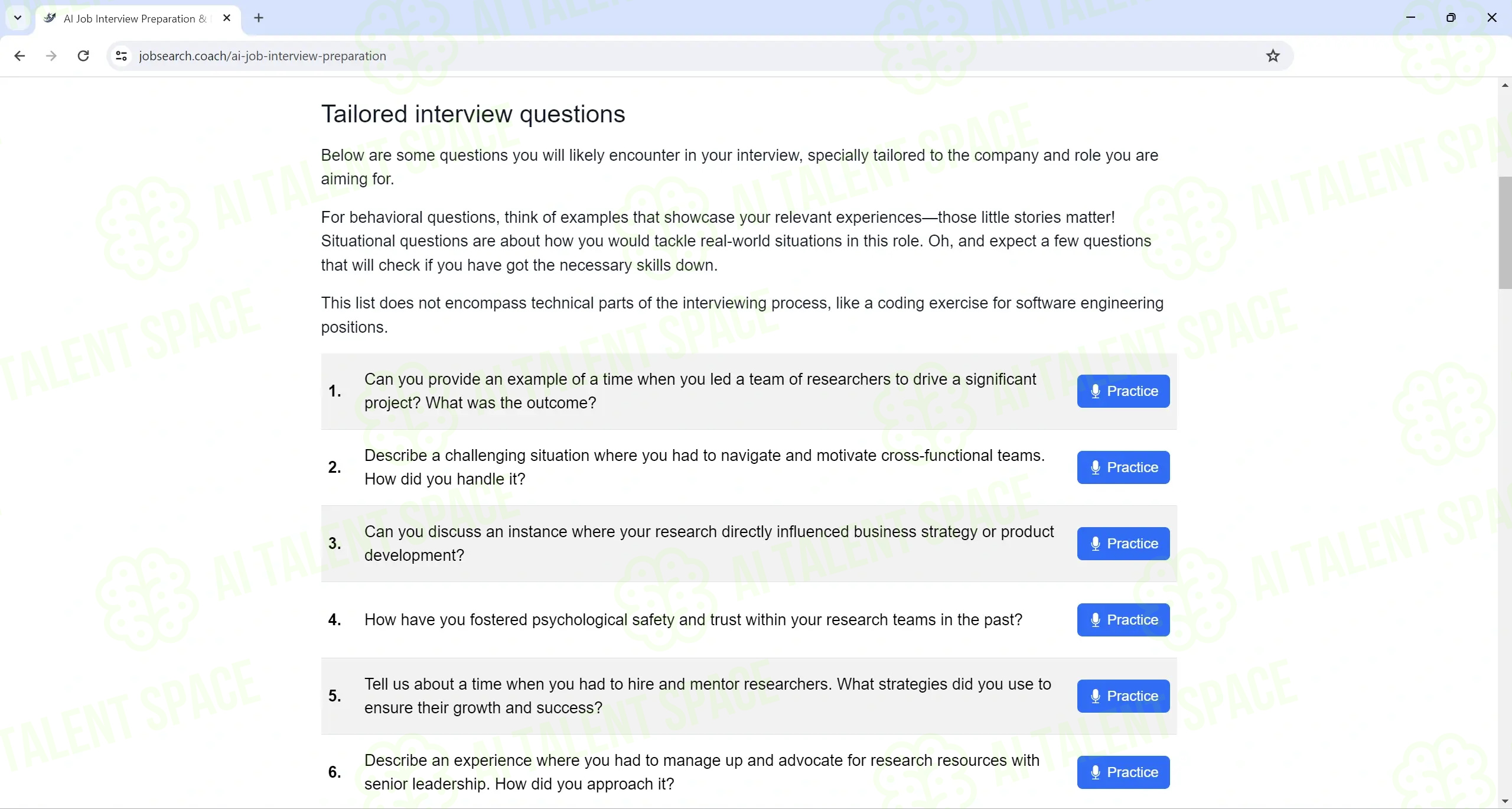Open a new tab with plus icon

click(x=259, y=18)
